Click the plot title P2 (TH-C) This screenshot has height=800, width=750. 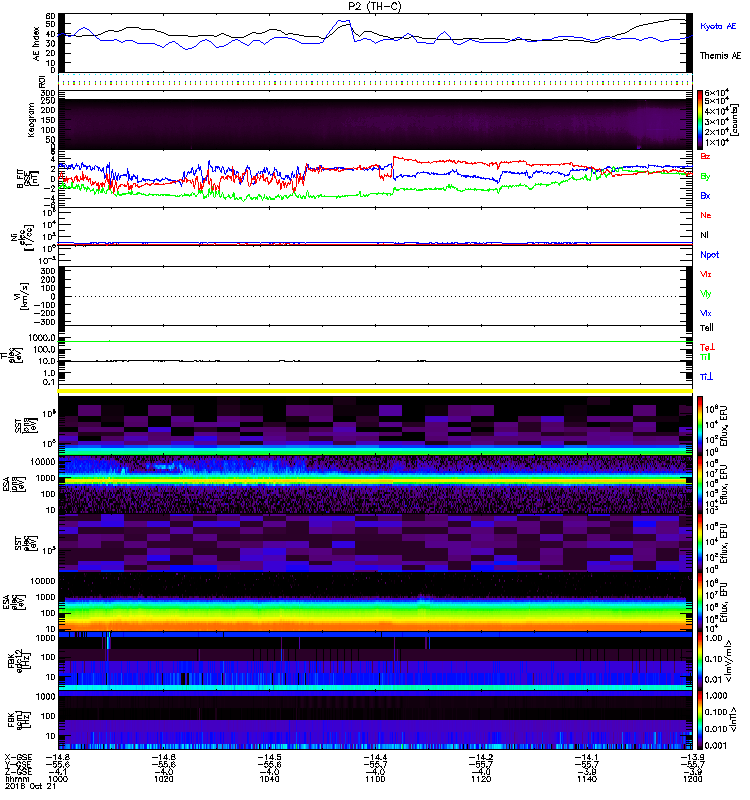pos(375,6)
